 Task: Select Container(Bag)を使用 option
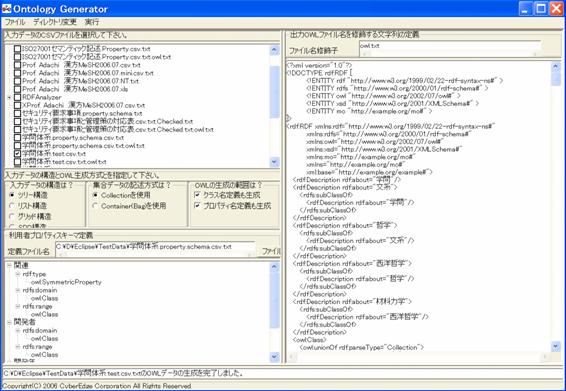tap(95, 206)
